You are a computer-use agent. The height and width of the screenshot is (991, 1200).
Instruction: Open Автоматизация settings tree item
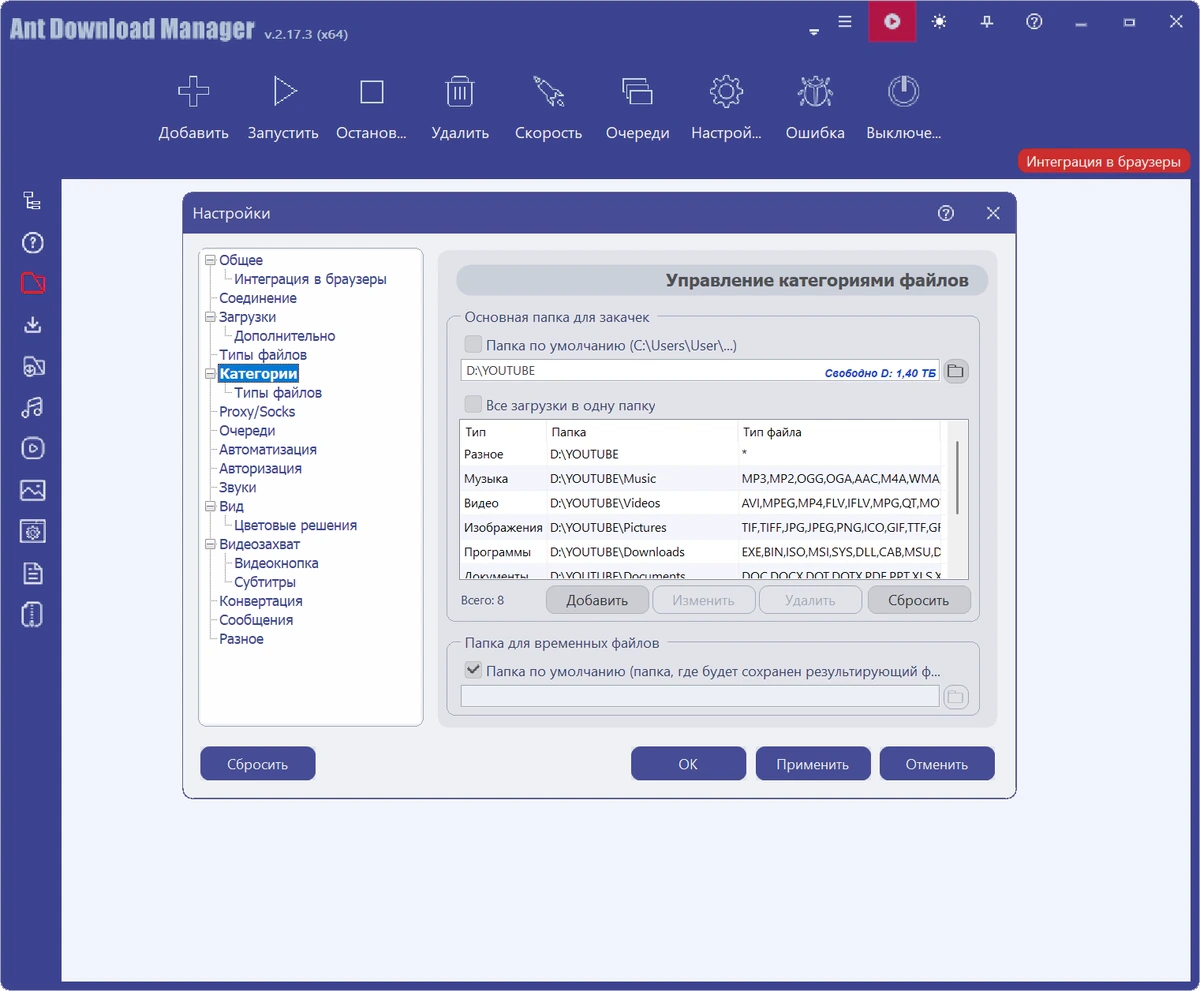click(268, 450)
